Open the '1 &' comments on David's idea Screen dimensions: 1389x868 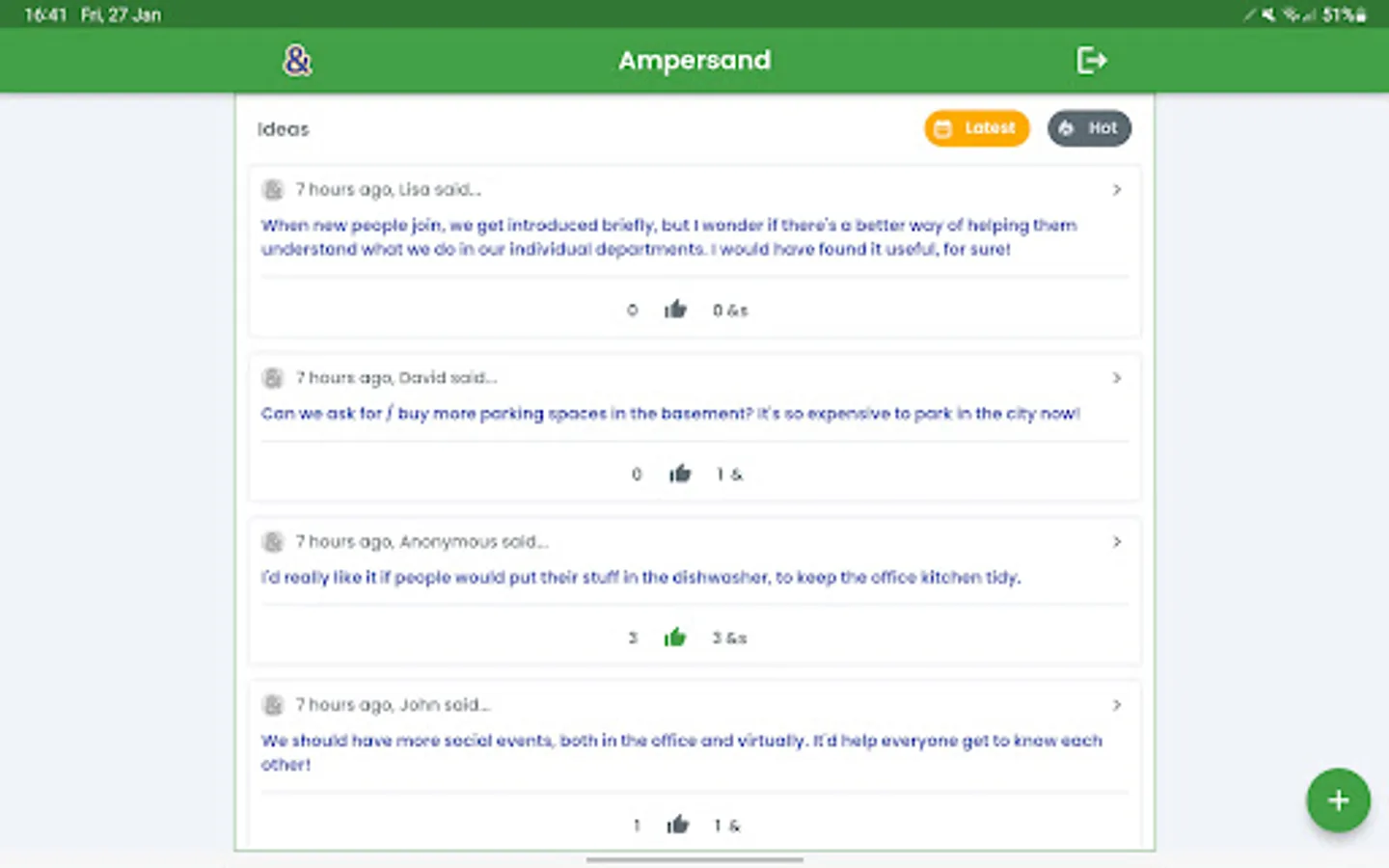point(729,475)
